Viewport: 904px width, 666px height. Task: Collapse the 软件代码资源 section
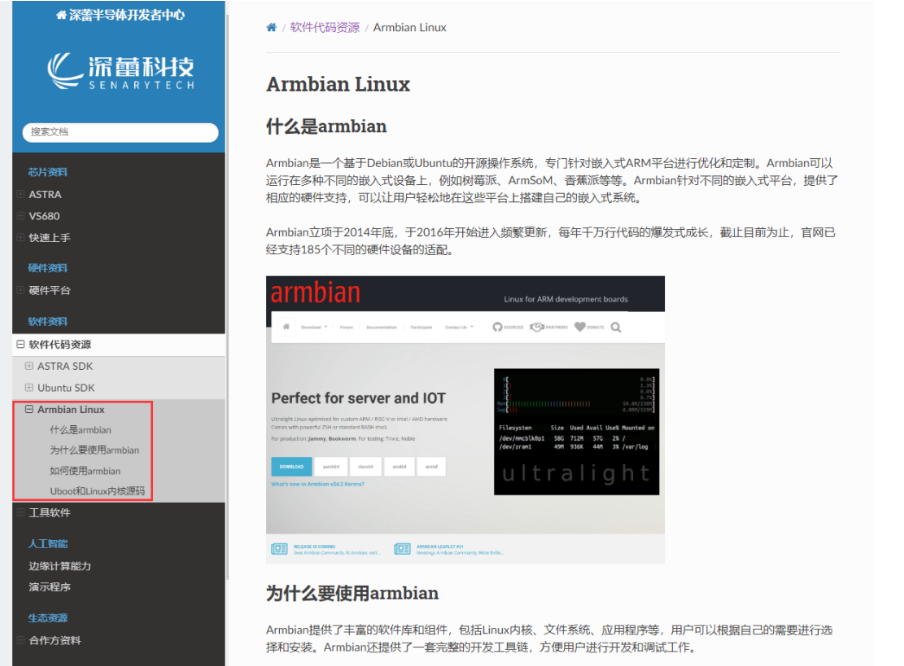[x=21, y=344]
